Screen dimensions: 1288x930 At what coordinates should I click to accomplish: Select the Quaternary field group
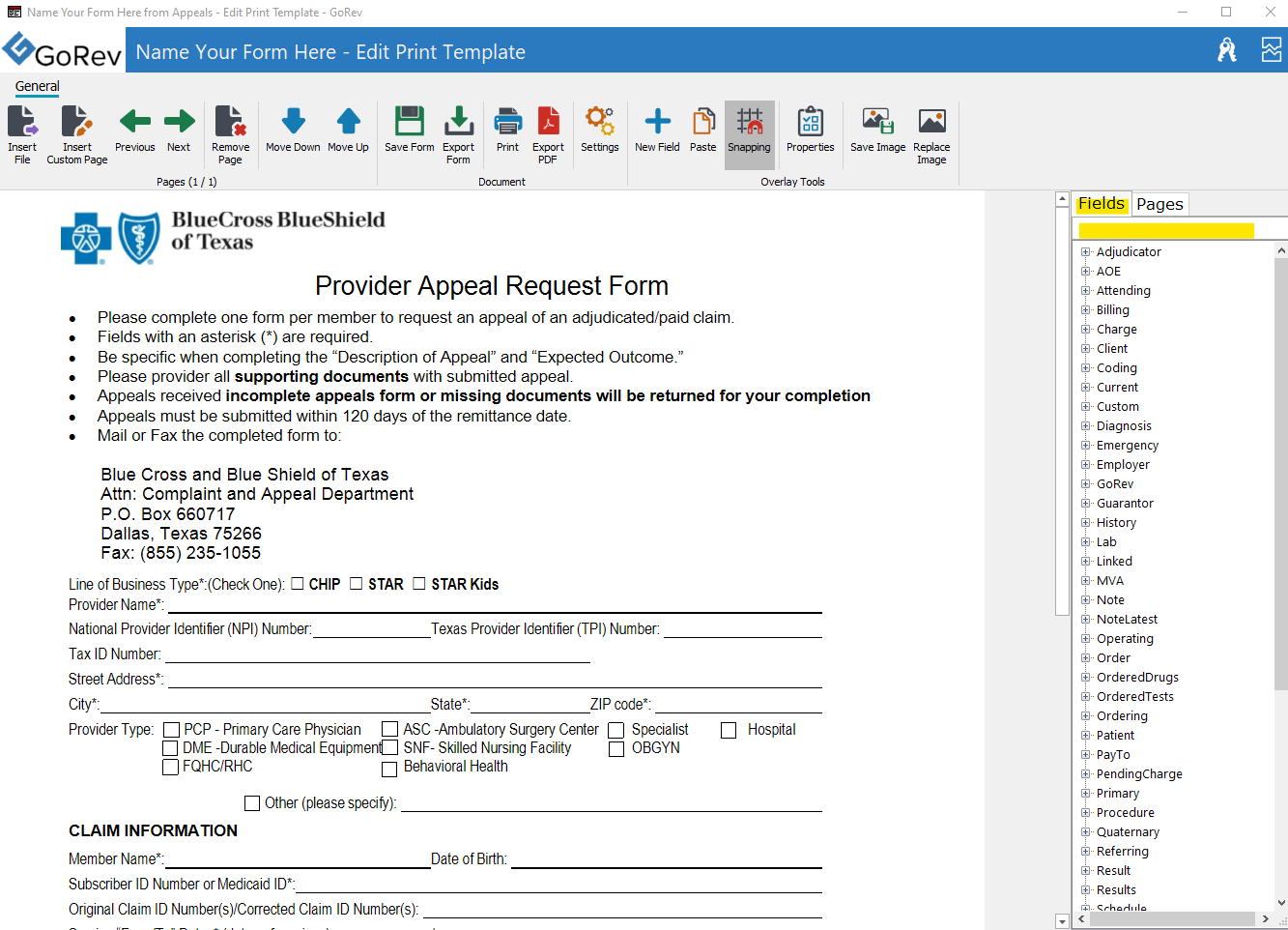tap(1128, 832)
